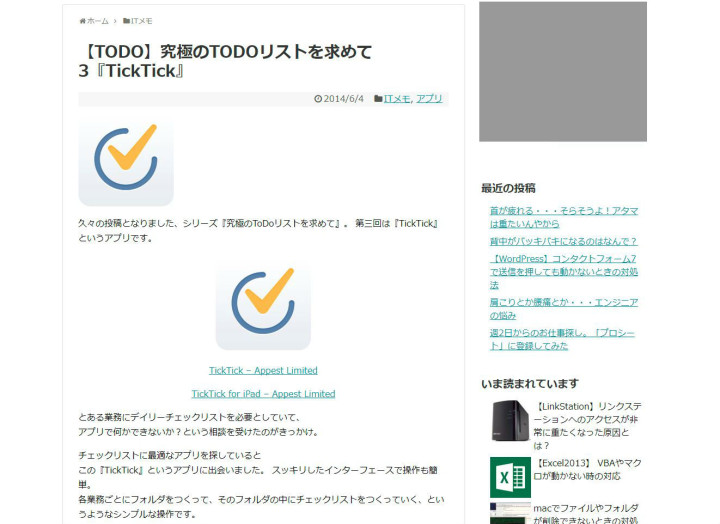This screenshot has width=720, height=524.
Task: Open TickTick for iPad – Appest Limited link
Action: 263,394
